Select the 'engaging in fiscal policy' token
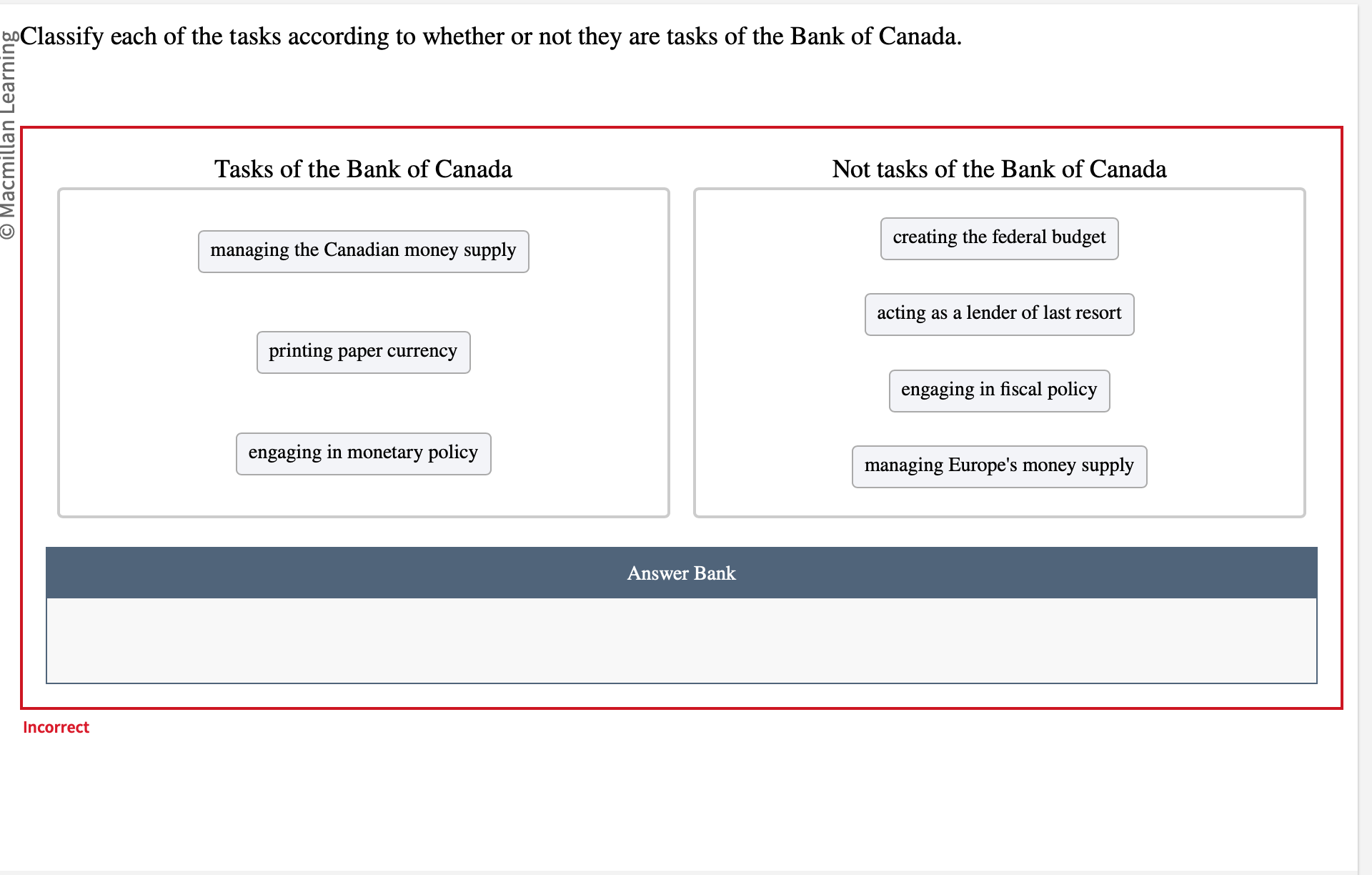Image resolution: width=1372 pixels, height=875 pixels. tap(998, 390)
